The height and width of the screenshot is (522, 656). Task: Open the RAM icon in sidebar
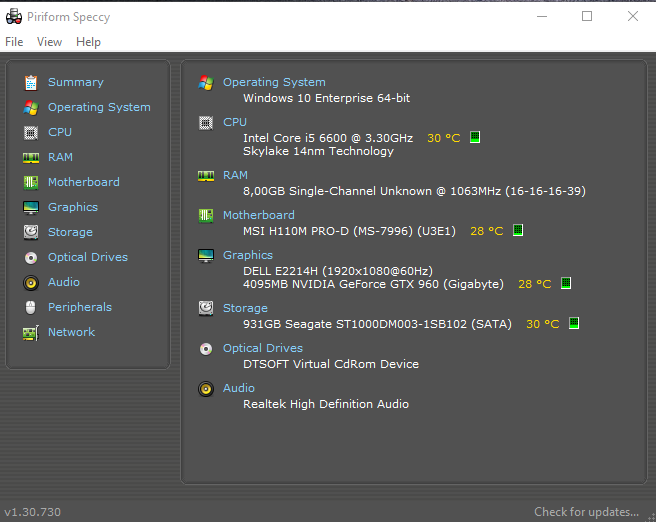pos(30,157)
